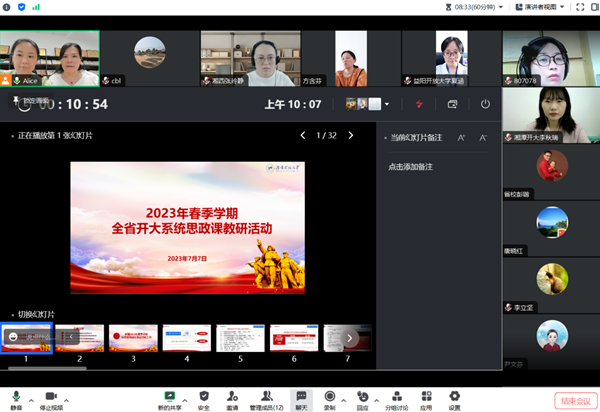Viewport: 600px width, 412px height.
Task: Open the microphone options arrow beside 静音
Action: coord(31,401)
